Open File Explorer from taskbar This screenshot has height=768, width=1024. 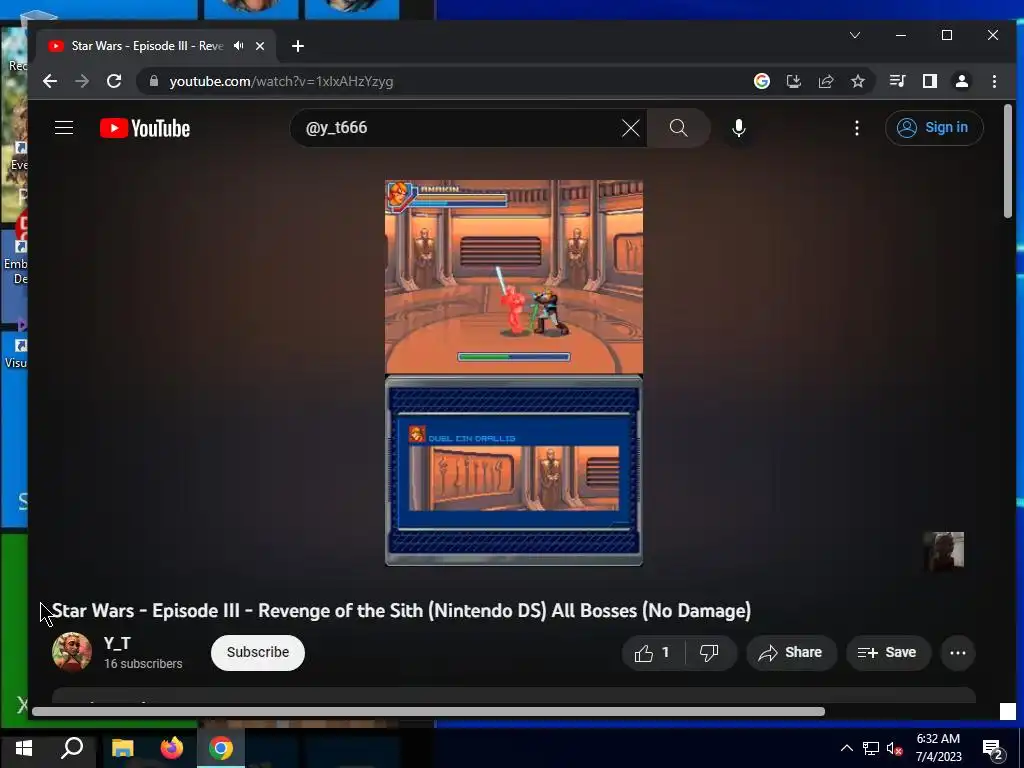point(122,748)
